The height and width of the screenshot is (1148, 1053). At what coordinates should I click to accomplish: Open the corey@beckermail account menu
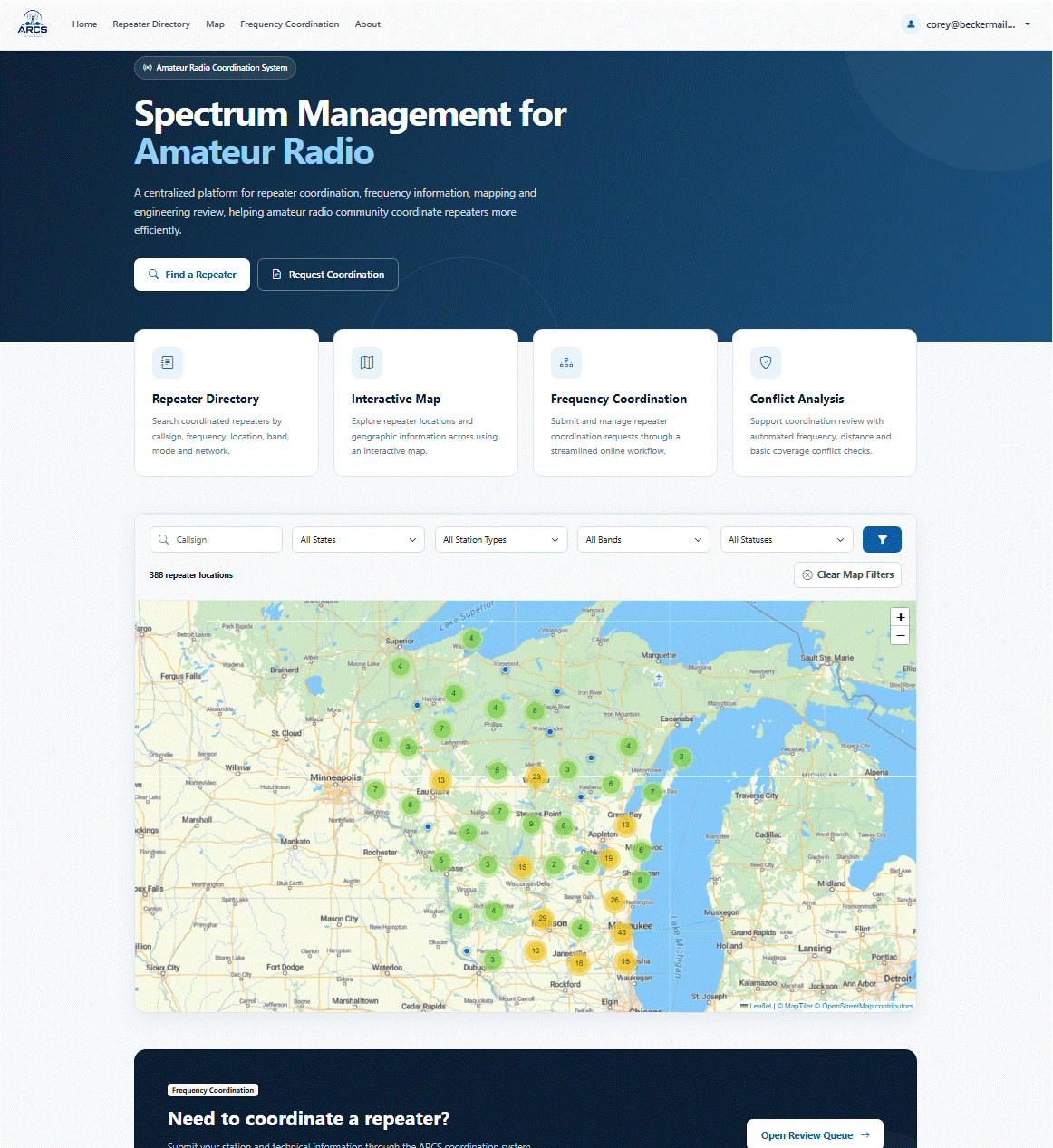click(967, 24)
